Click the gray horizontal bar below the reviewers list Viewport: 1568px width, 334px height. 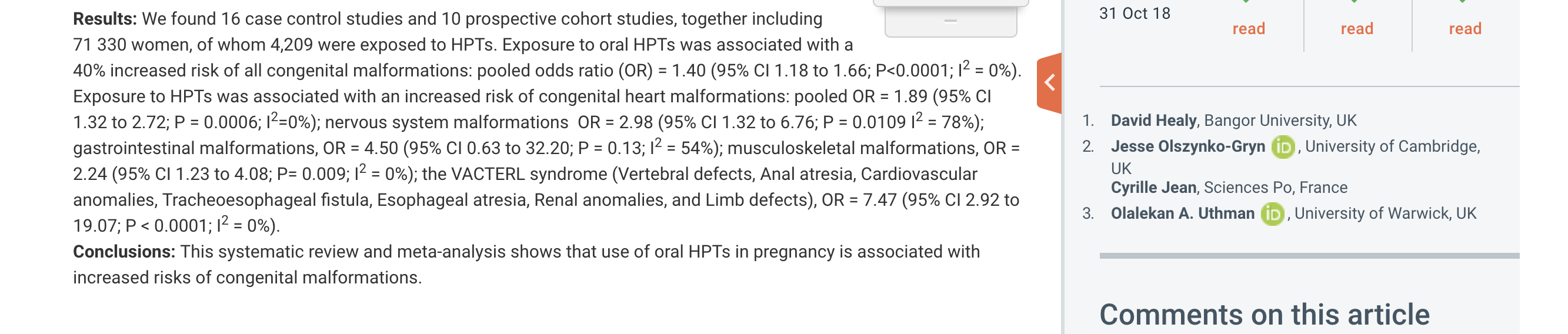tap(1309, 256)
